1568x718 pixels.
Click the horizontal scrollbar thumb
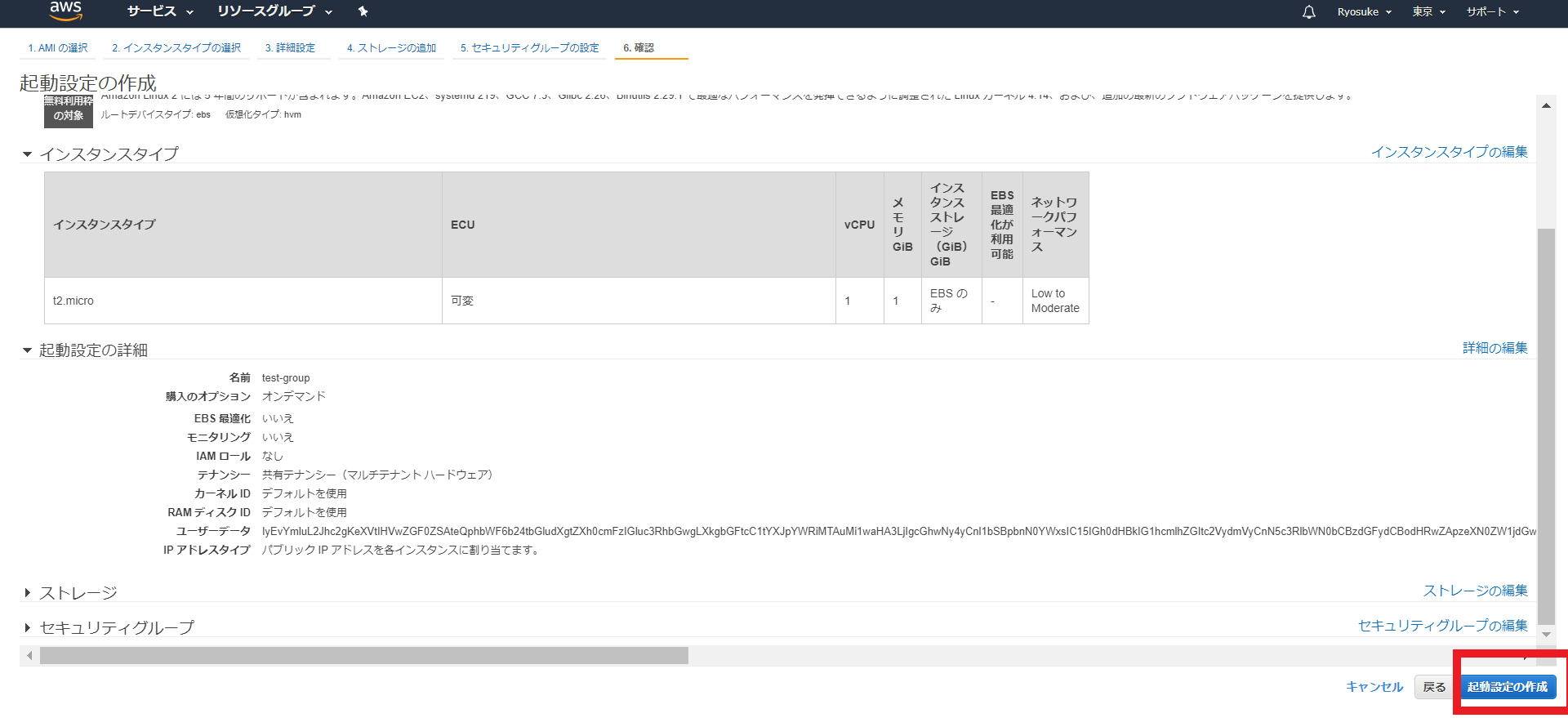point(364,655)
